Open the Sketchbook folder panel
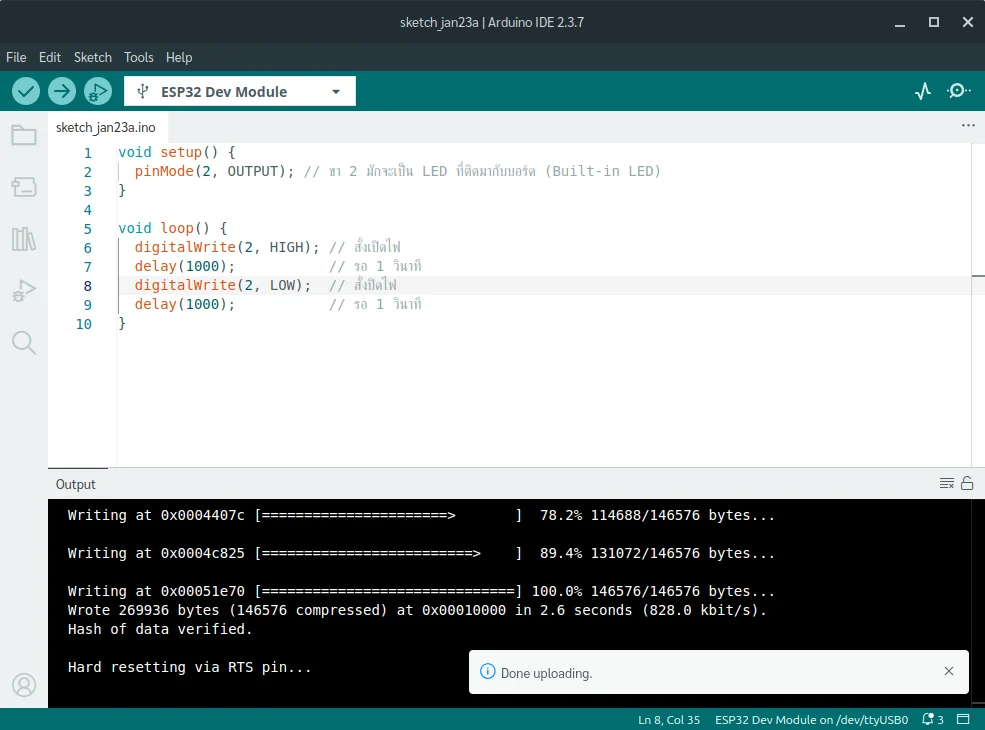 click(24, 135)
